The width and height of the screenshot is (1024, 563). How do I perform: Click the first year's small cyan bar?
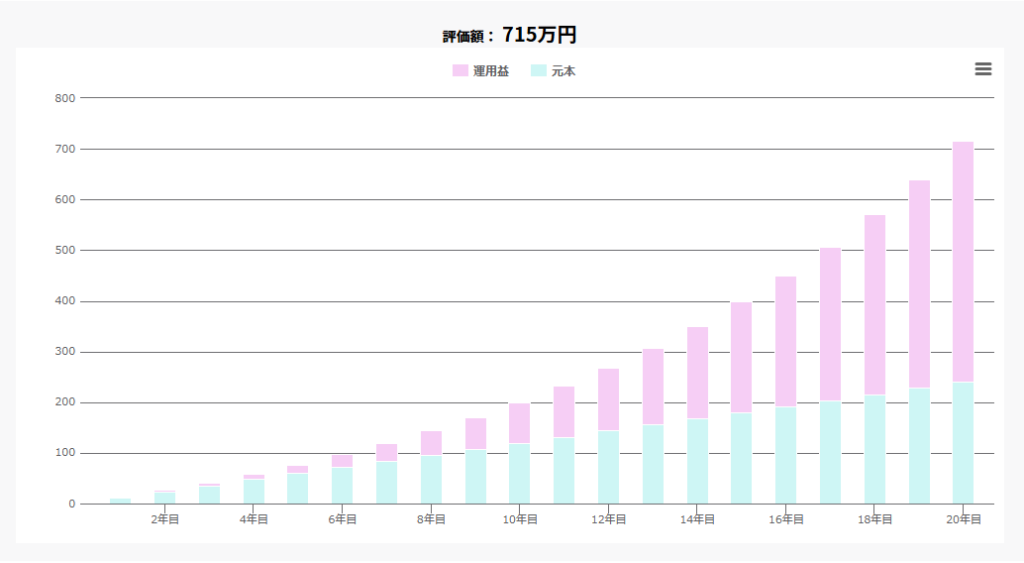tap(120, 500)
